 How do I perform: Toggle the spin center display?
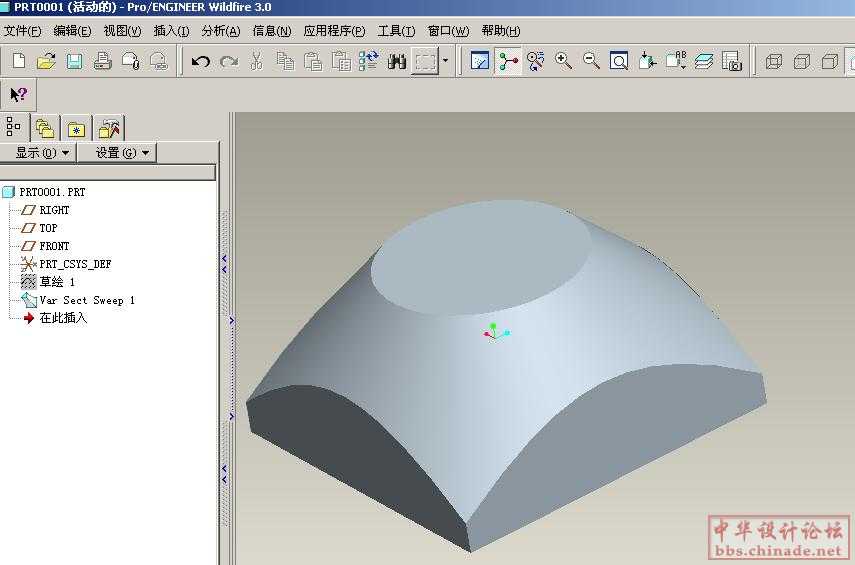tap(508, 61)
